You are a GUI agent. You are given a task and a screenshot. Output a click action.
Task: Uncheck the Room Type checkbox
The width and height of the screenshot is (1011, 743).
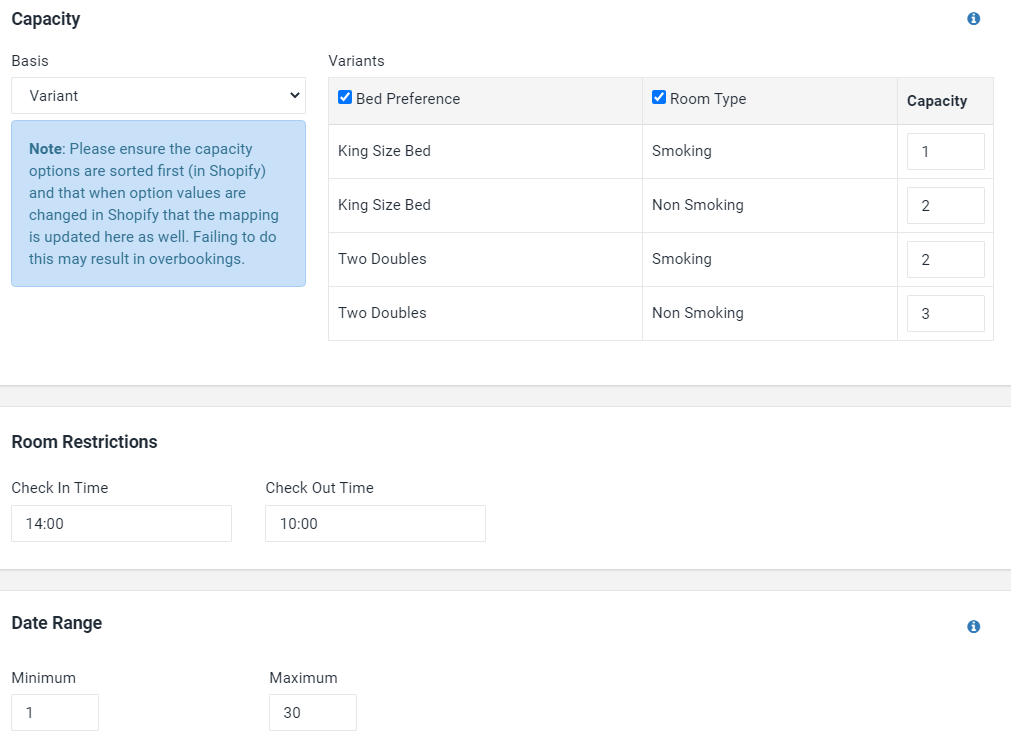659,97
